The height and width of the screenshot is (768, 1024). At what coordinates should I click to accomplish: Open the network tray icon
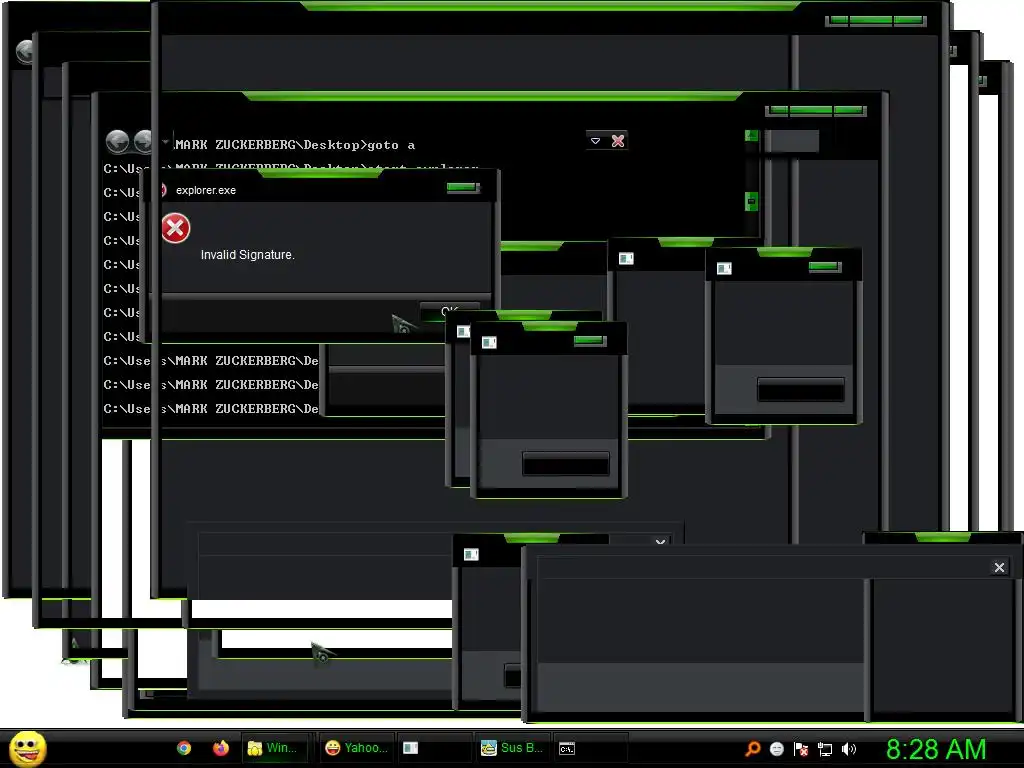click(825, 749)
